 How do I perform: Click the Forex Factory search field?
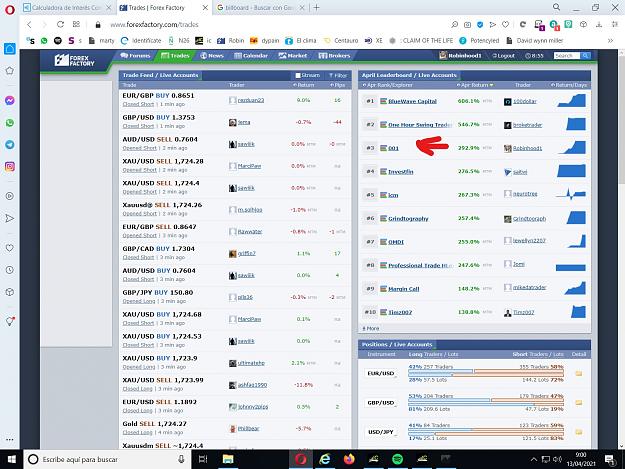point(567,56)
